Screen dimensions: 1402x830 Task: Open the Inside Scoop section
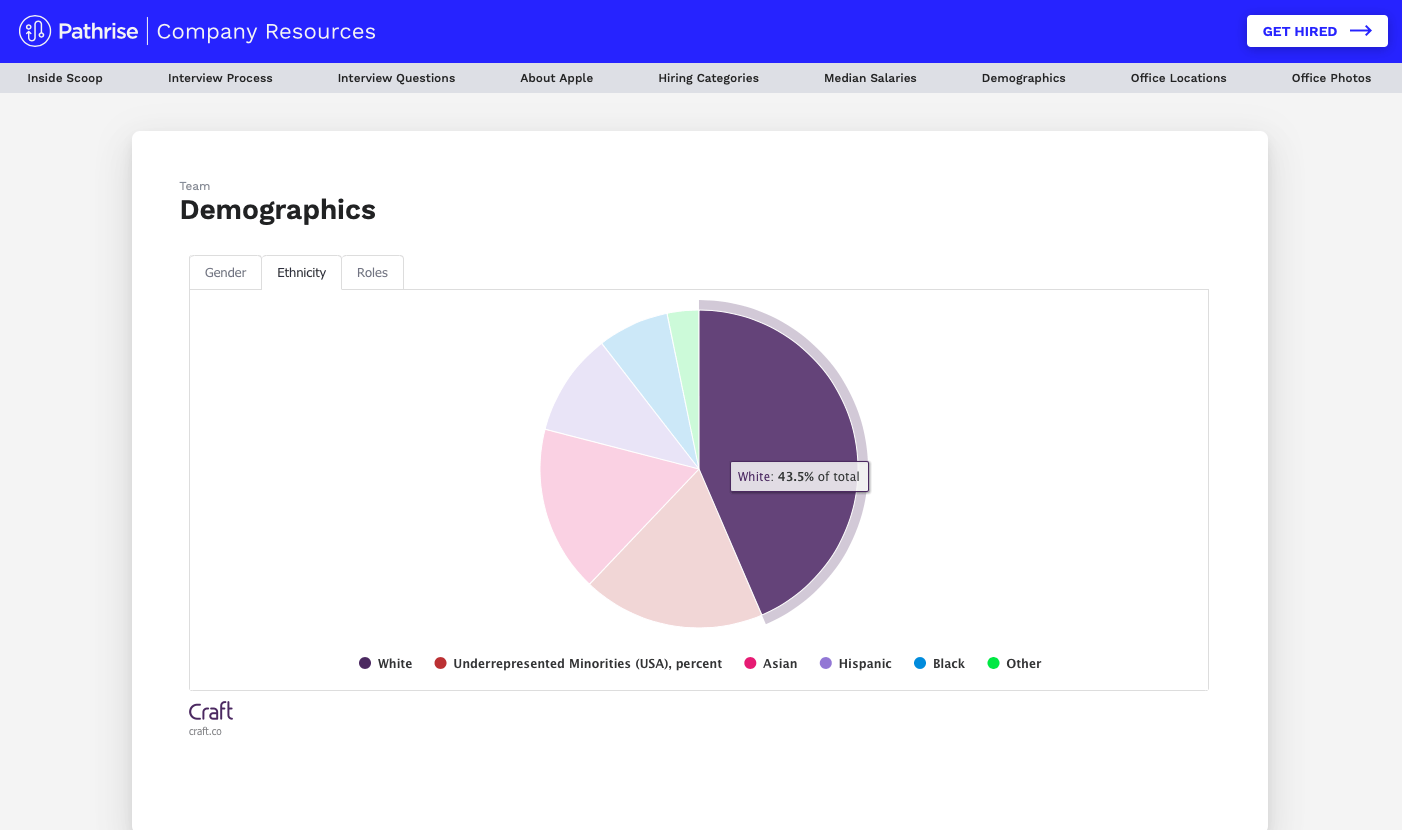pyautogui.click(x=65, y=78)
